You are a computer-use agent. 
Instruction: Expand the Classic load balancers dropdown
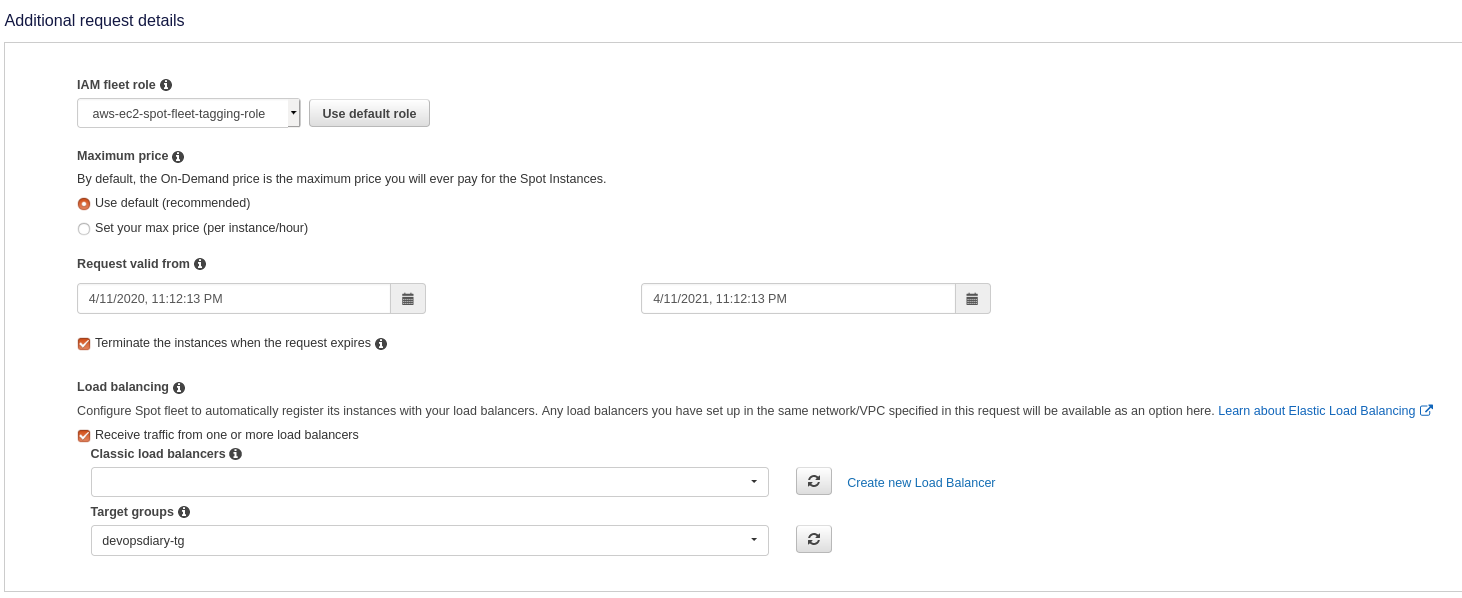429,482
